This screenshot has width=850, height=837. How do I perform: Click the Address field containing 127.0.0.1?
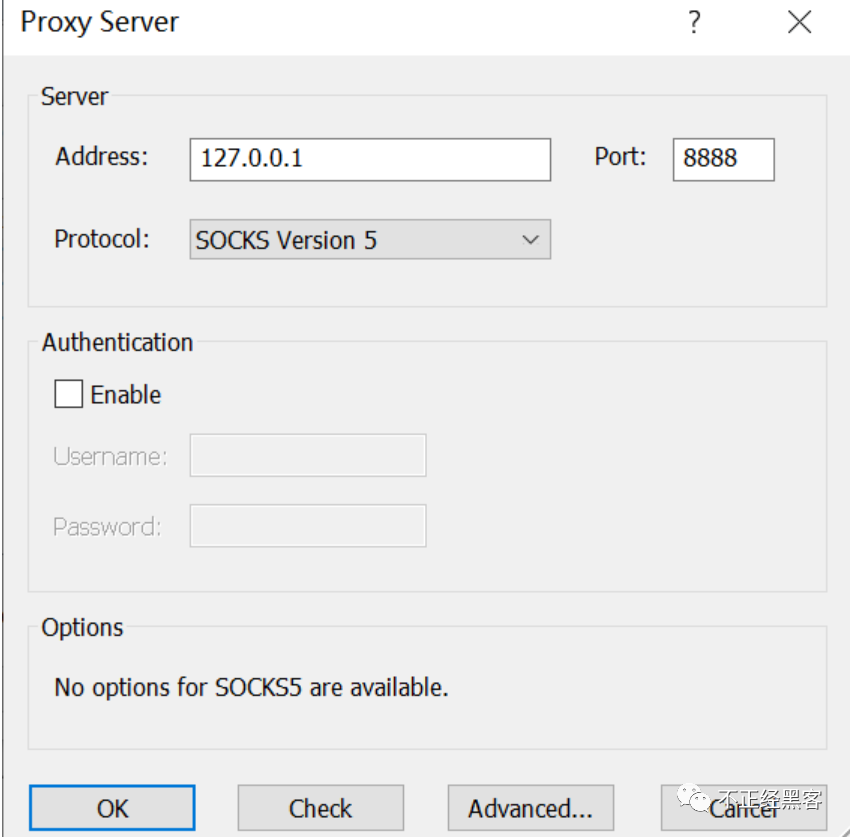coord(369,159)
